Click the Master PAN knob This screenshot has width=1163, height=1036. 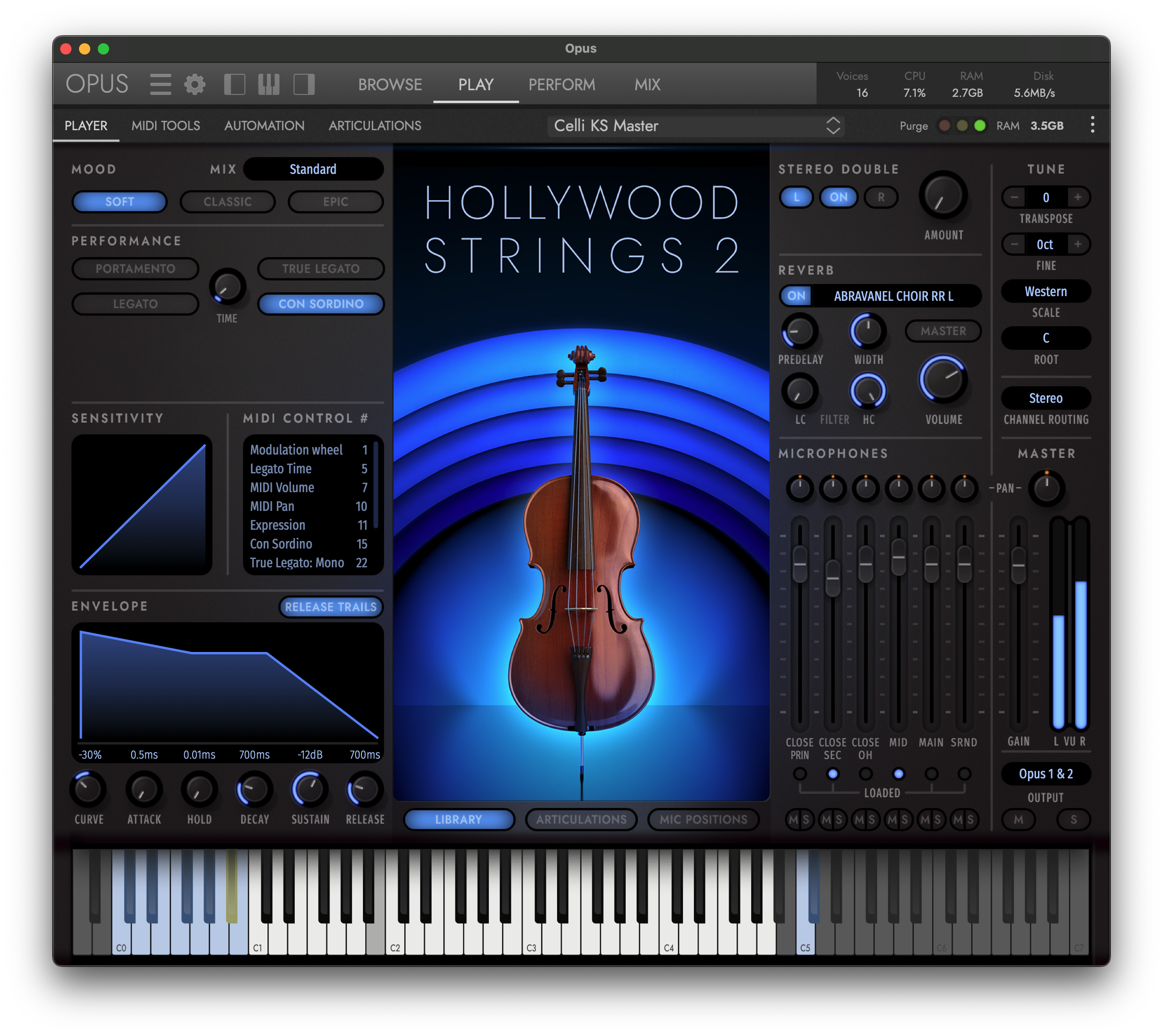coord(1046,488)
